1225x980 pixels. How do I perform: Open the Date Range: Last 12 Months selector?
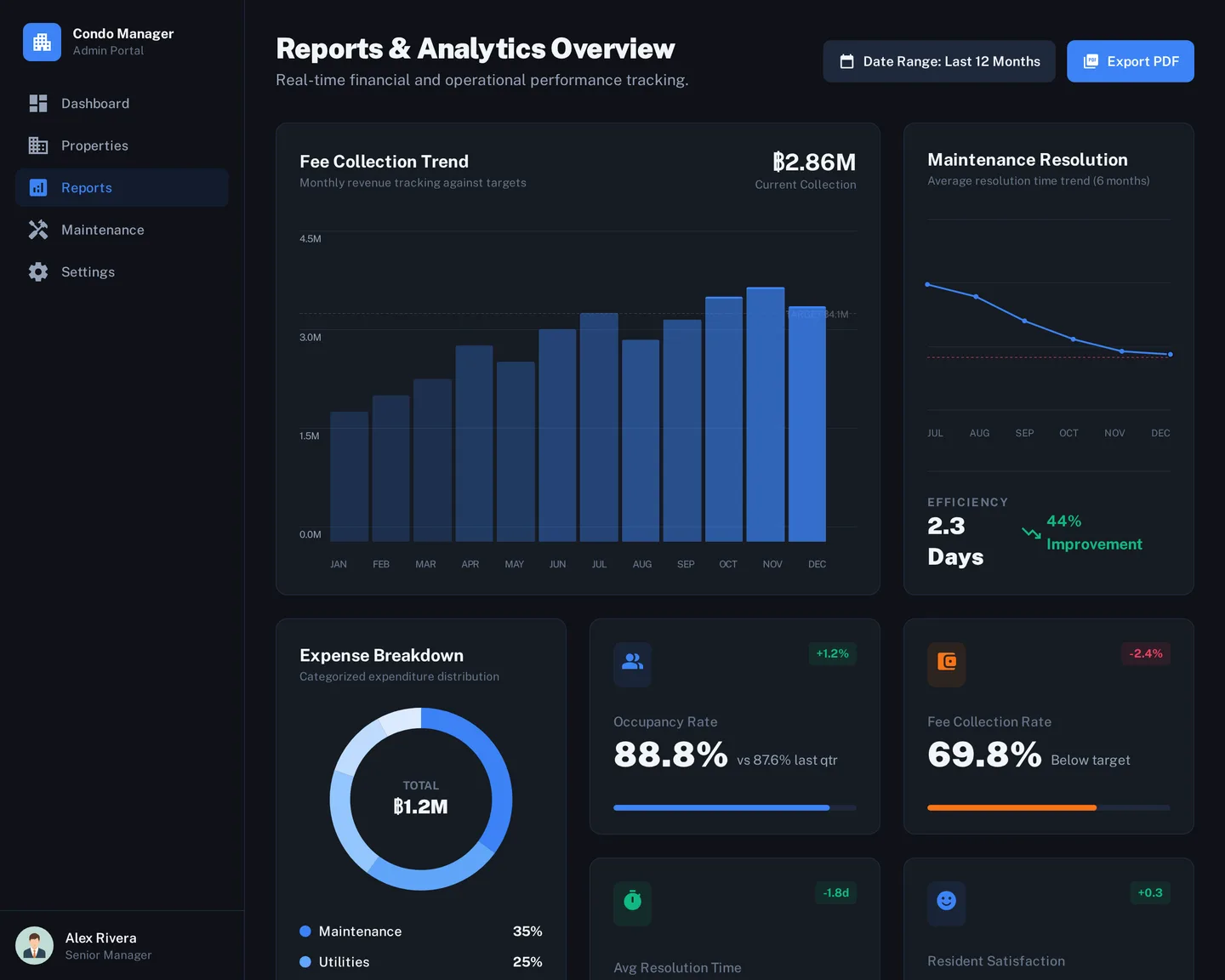pos(938,61)
